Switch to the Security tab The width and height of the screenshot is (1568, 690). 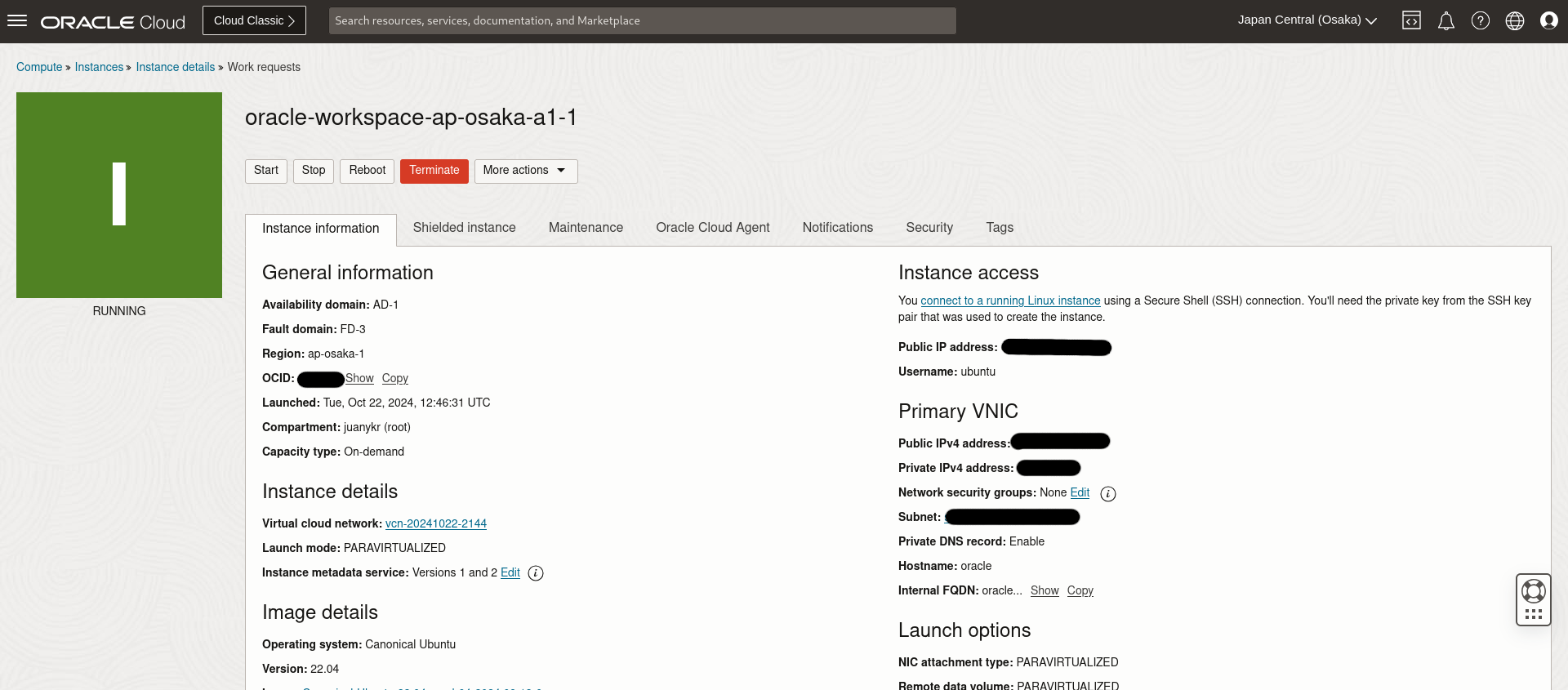coord(929,228)
